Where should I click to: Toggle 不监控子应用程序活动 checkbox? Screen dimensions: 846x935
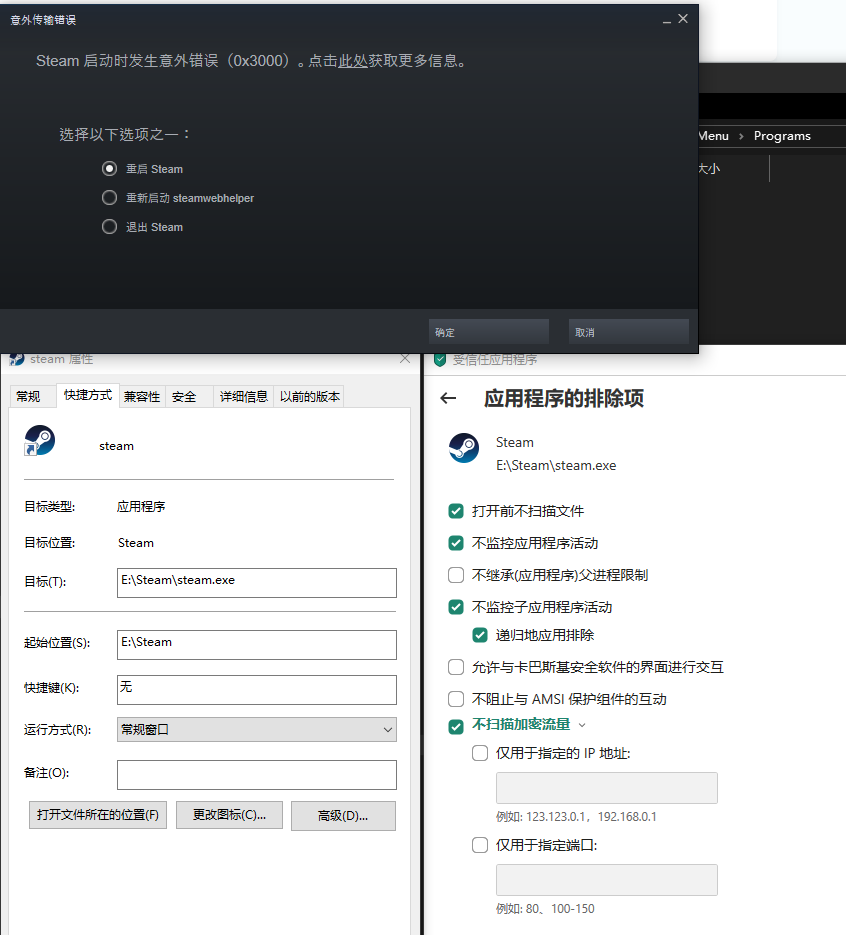[456, 607]
